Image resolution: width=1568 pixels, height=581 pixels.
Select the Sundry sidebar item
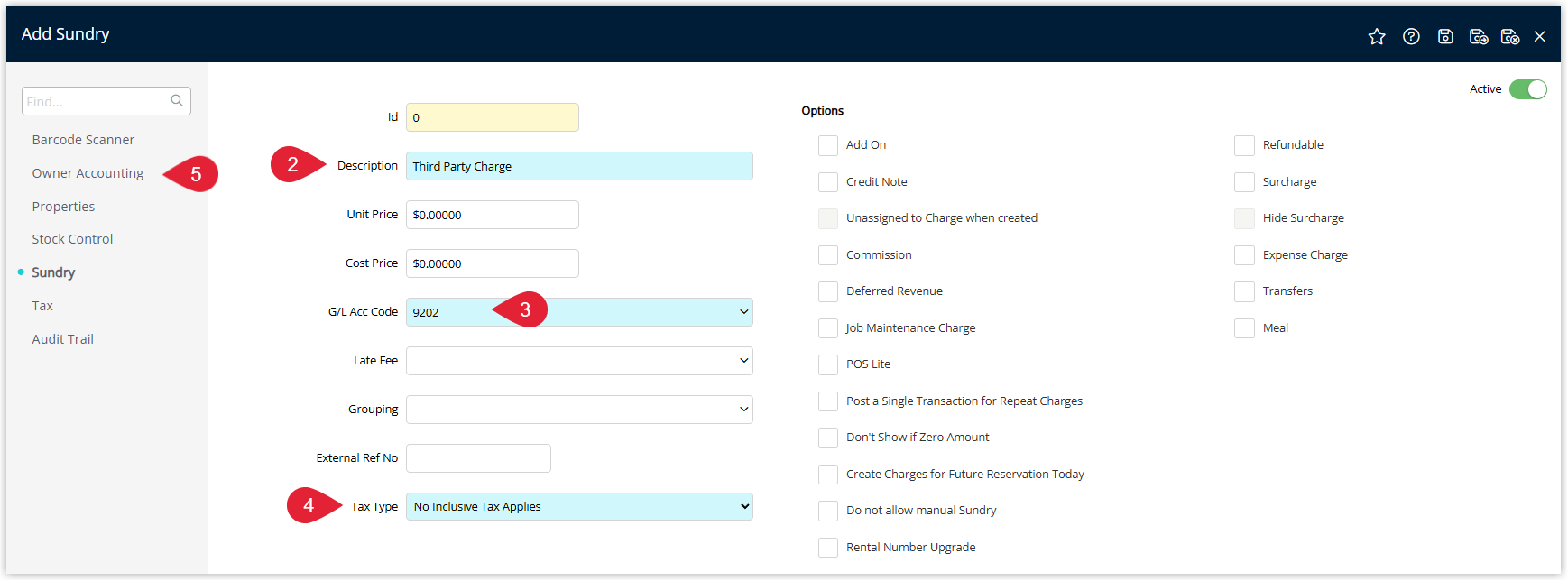(53, 272)
